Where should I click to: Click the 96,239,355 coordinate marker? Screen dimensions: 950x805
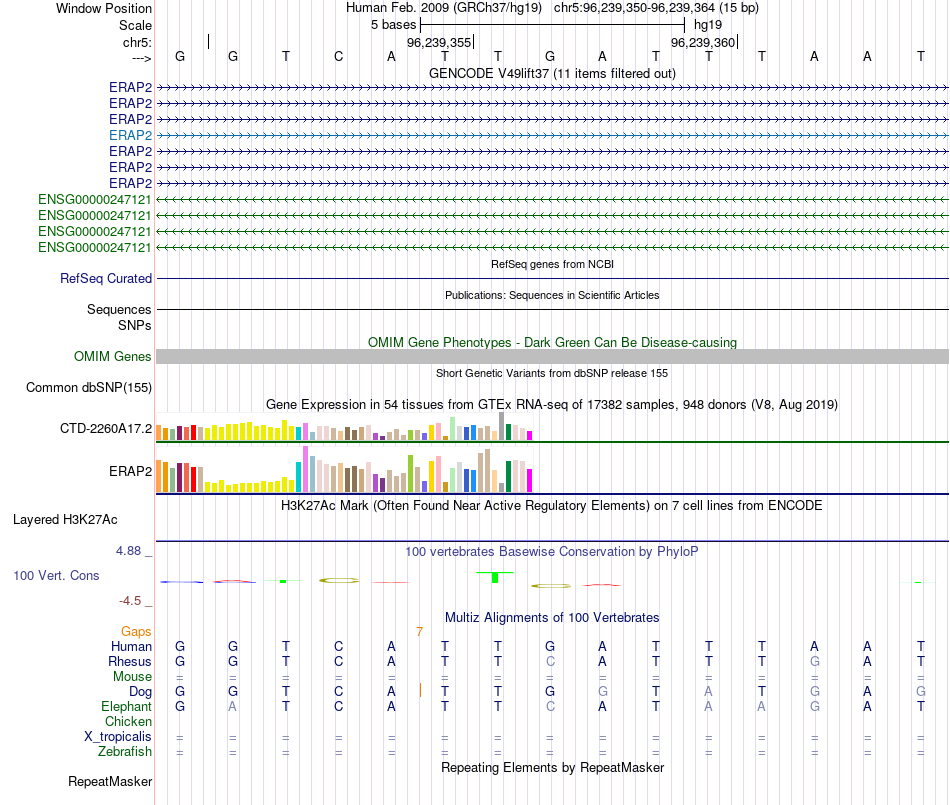pyautogui.click(x=439, y=42)
